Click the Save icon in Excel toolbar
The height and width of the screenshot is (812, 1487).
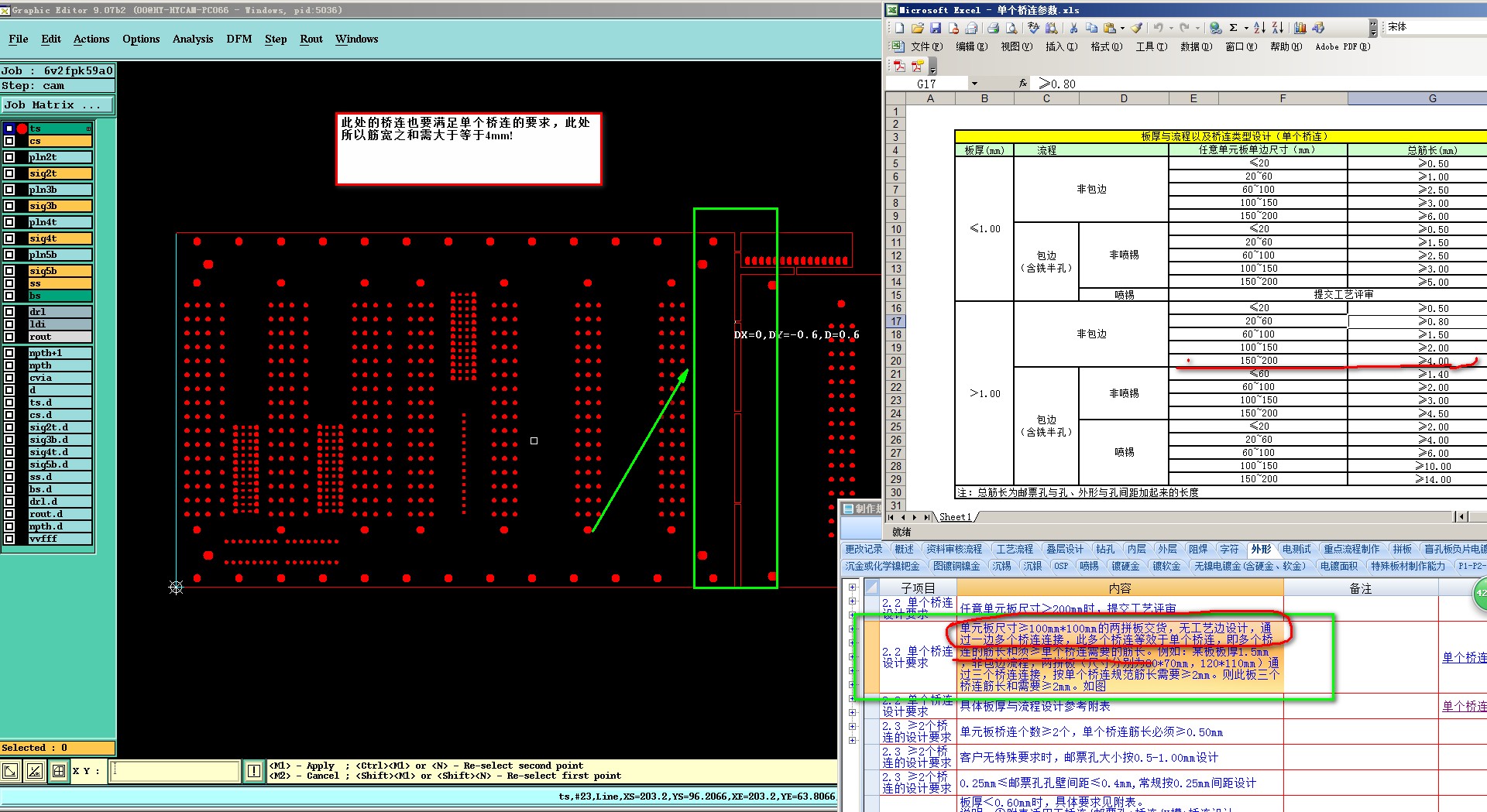click(x=936, y=28)
